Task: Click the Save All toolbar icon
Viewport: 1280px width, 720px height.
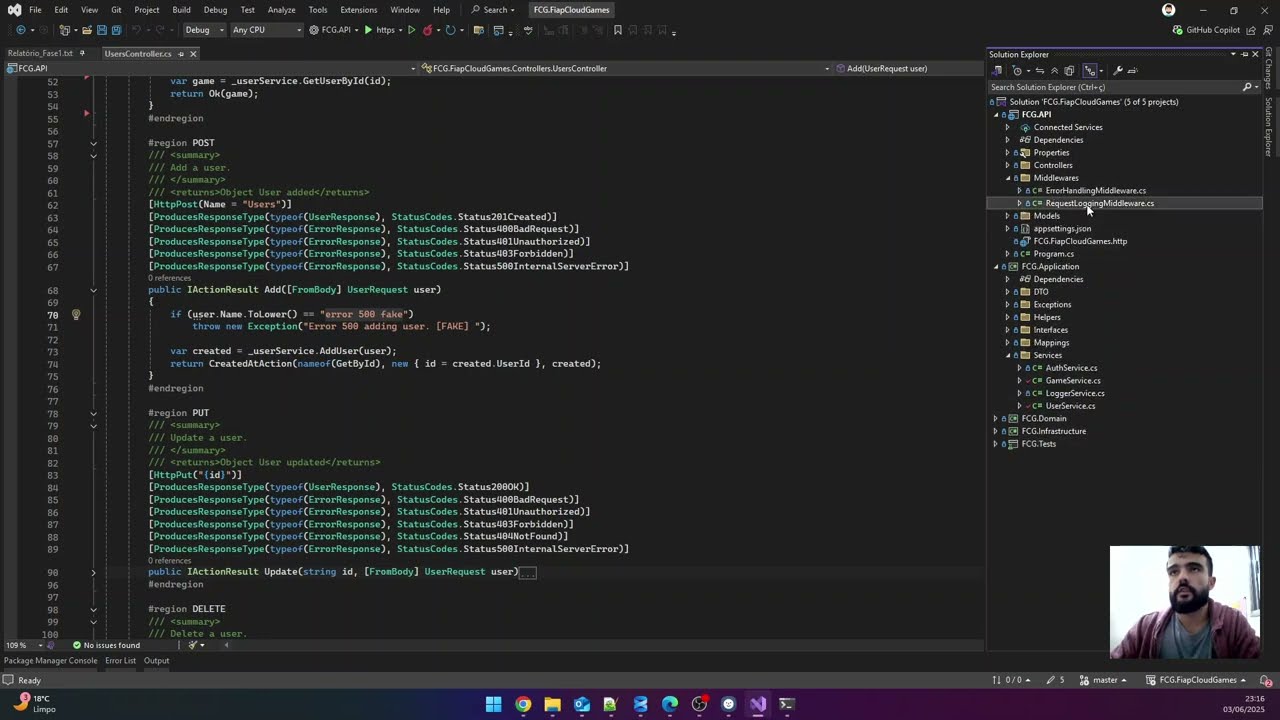Action: 116,30
